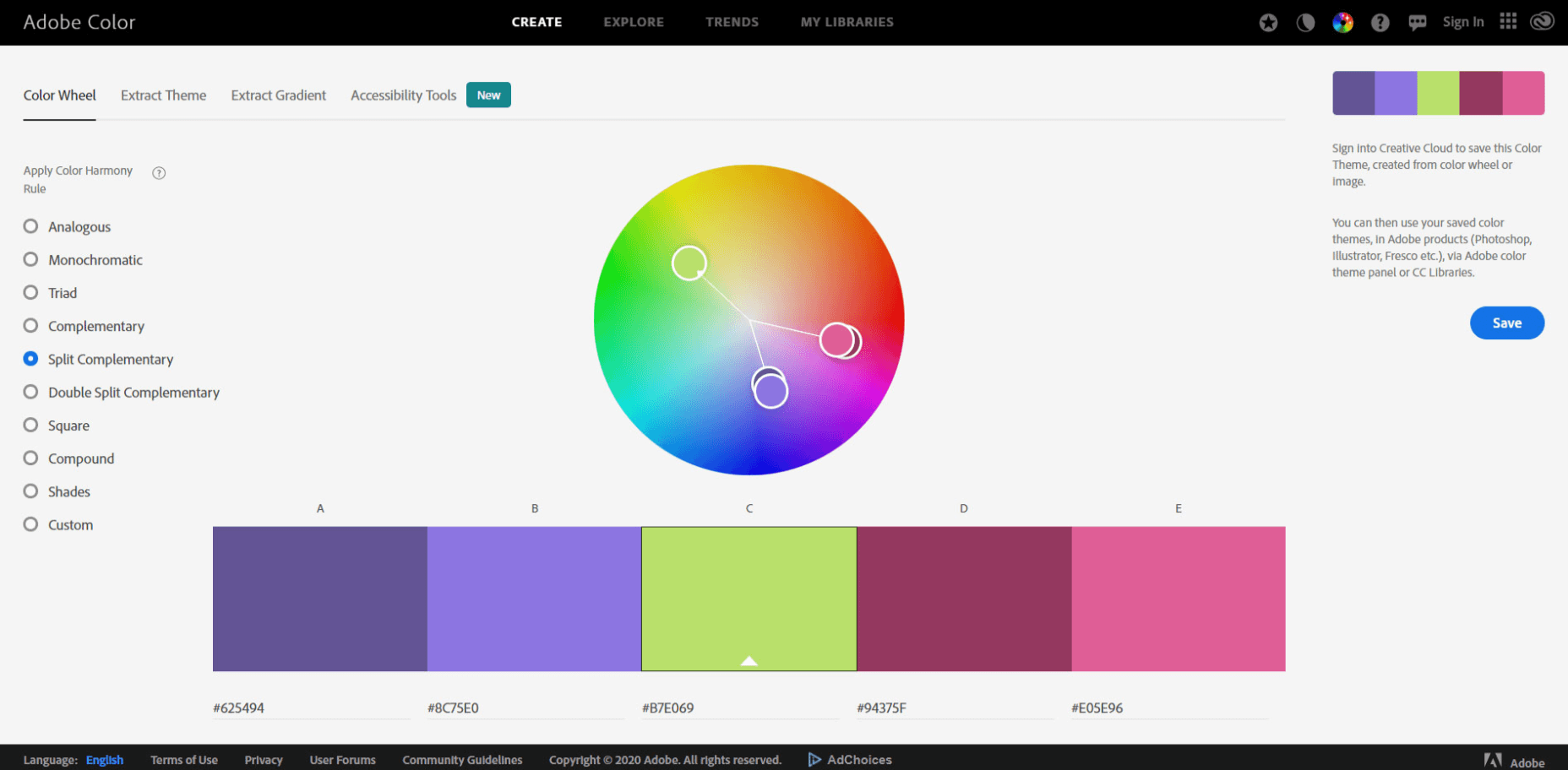Change language from English
1568x770 pixels.
click(x=105, y=760)
